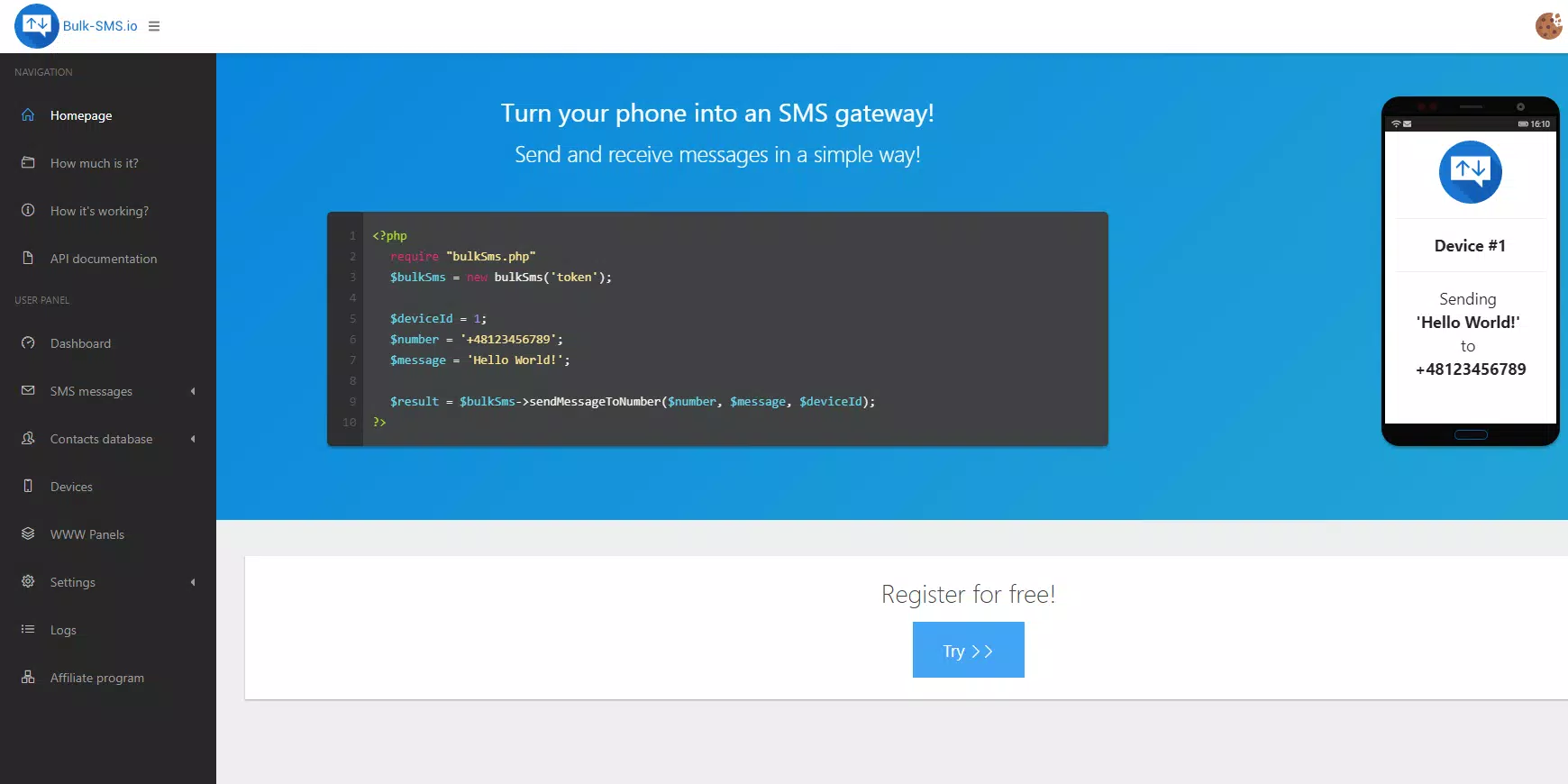
Task: Click the Homepage house icon
Action: tap(28, 114)
